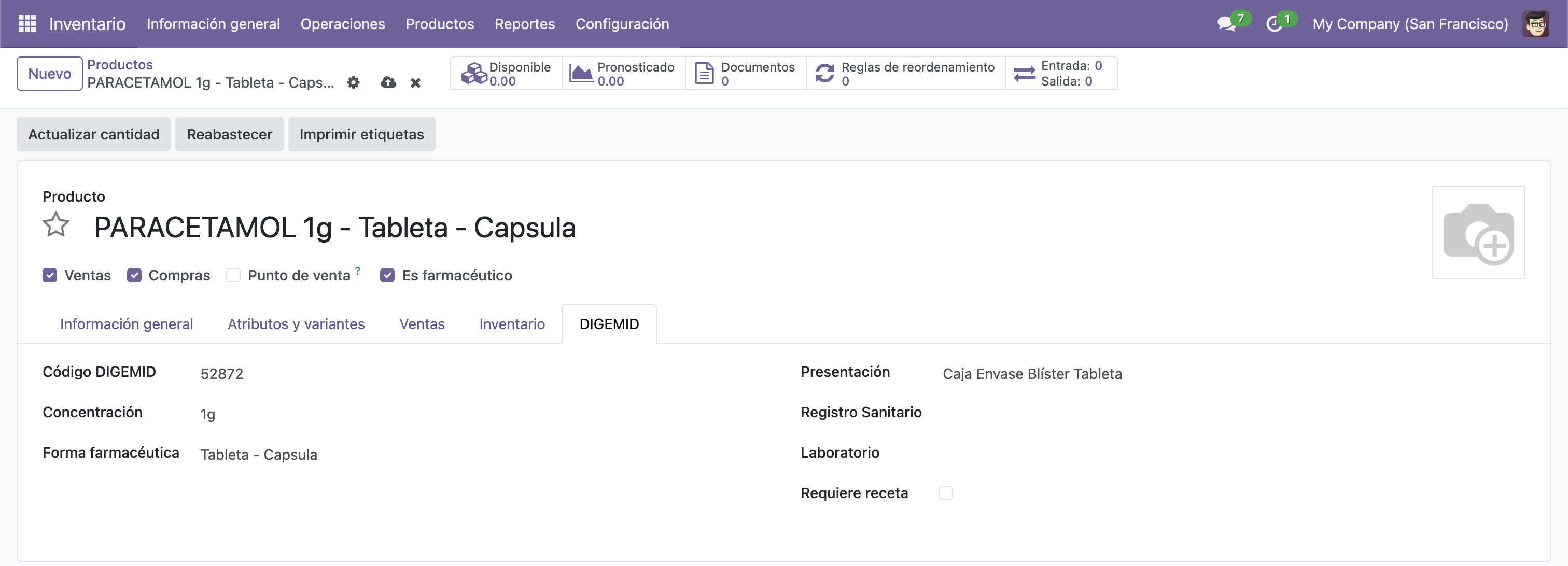The width and height of the screenshot is (1568, 566).
Task: Click the Nuevo button
Action: point(50,74)
